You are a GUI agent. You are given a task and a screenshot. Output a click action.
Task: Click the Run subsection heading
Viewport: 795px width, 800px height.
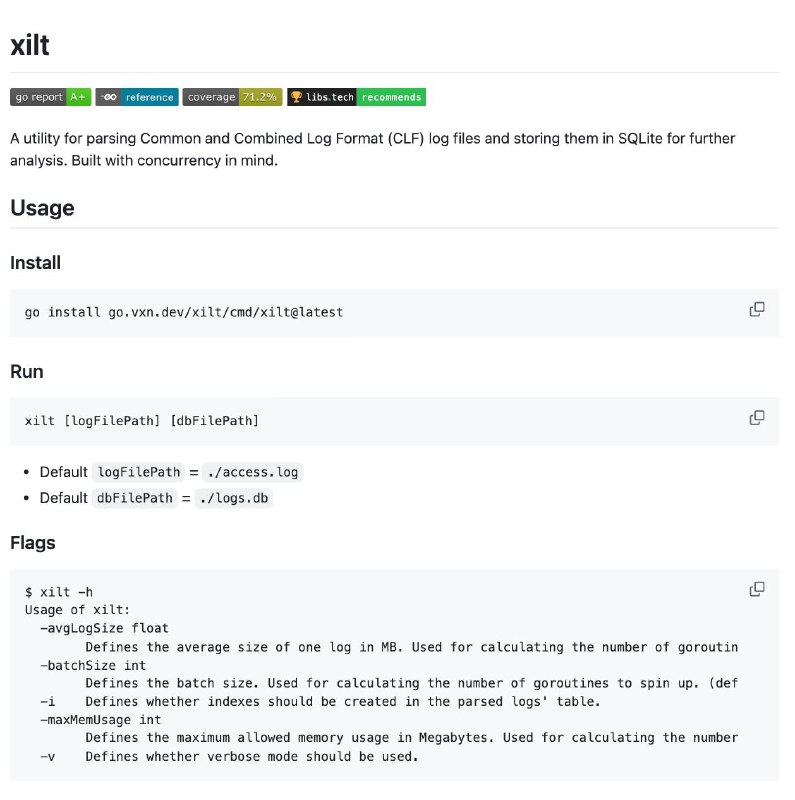tap(27, 371)
